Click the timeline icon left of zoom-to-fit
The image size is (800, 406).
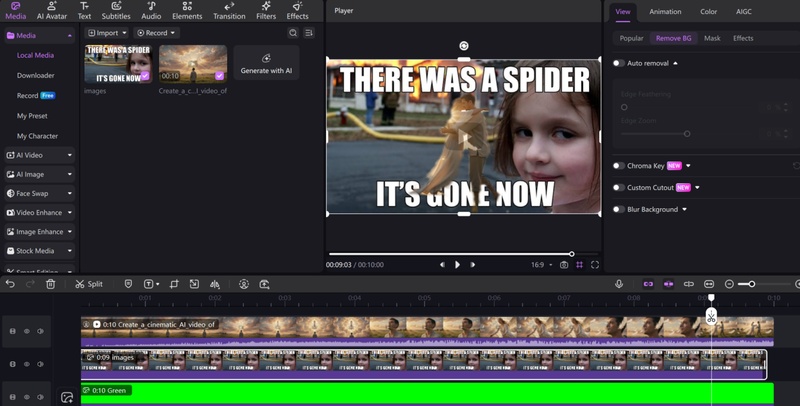689,284
